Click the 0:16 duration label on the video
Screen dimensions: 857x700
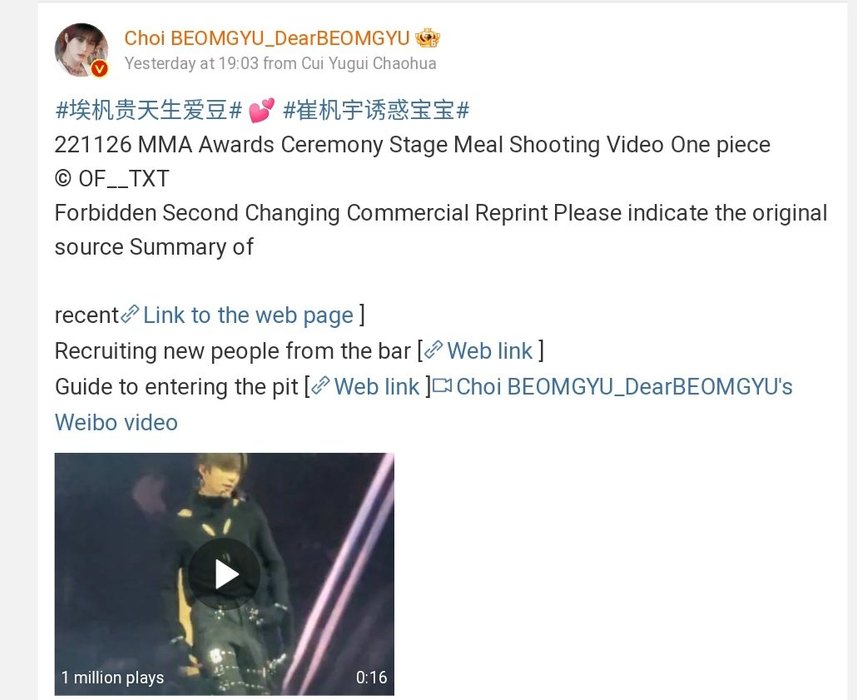click(372, 678)
